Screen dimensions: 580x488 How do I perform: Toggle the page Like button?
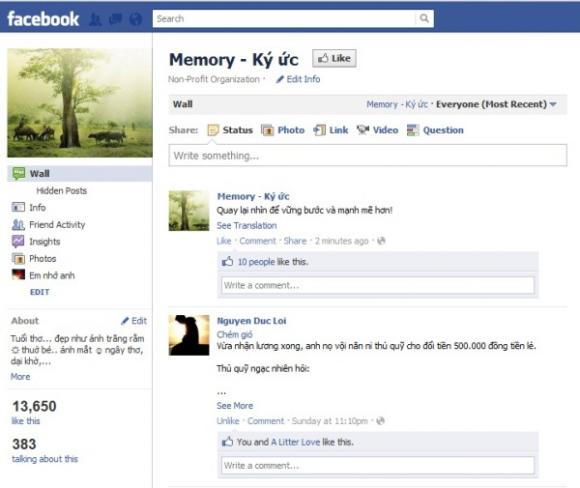[x=334, y=58]
